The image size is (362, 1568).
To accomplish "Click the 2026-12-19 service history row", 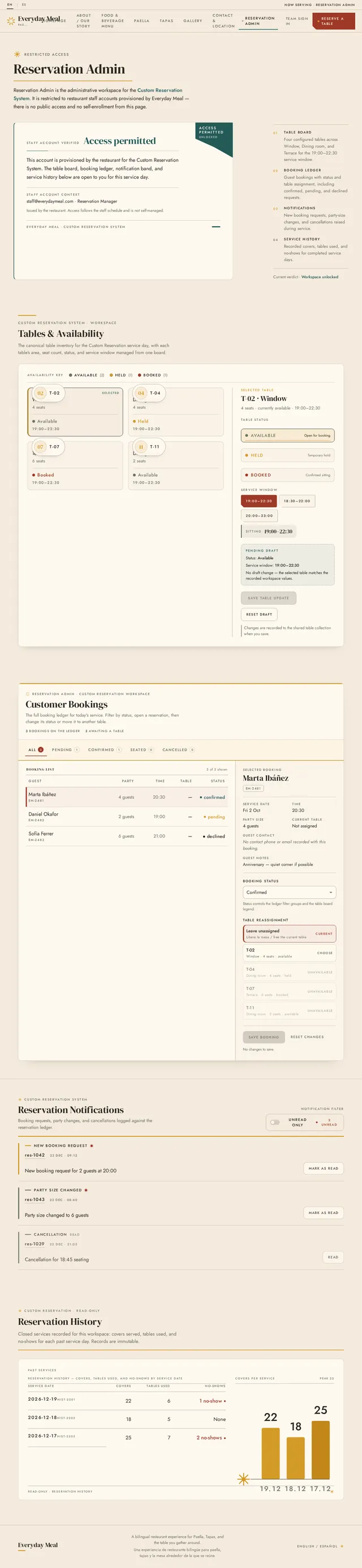I will point(127,1400).
